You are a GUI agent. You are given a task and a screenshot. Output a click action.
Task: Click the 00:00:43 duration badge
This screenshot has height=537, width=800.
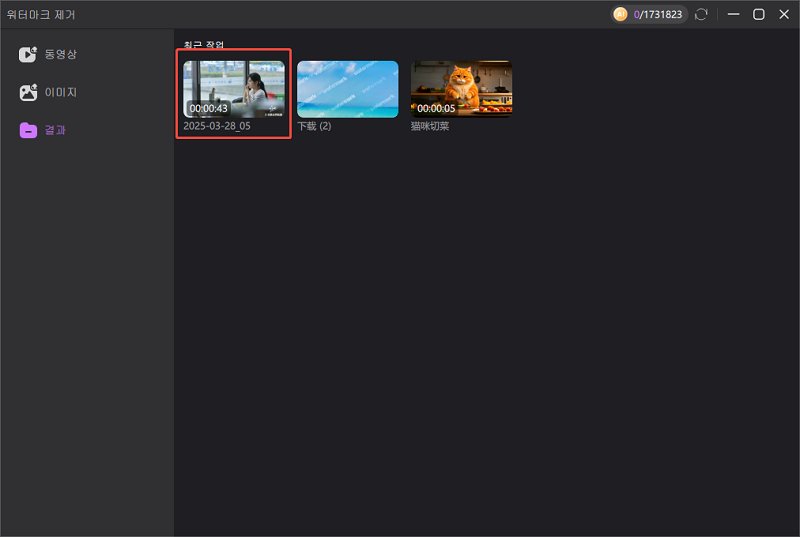209,108
